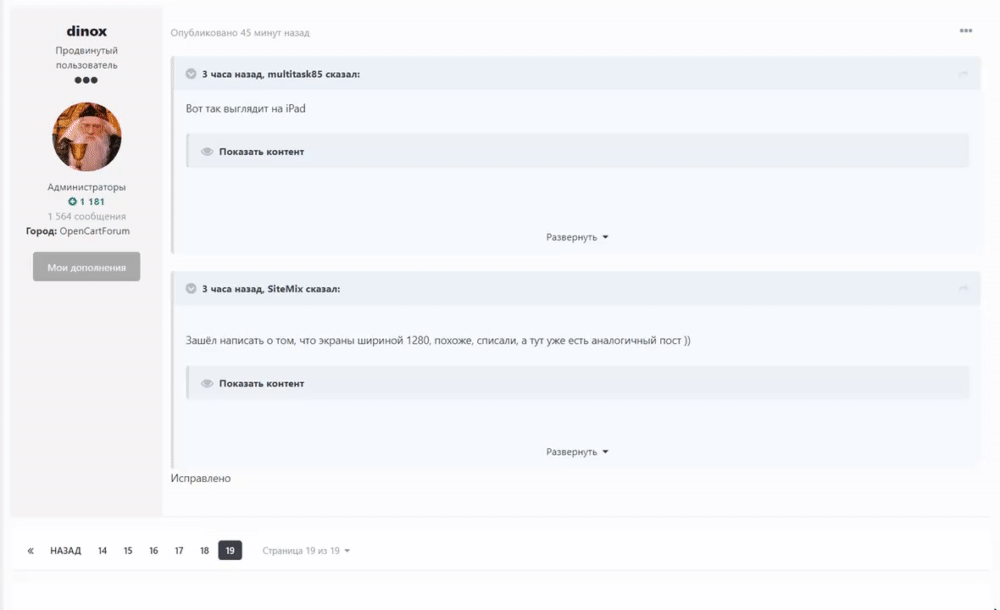Click the reply arrow on SiteMix's quote

963,288
